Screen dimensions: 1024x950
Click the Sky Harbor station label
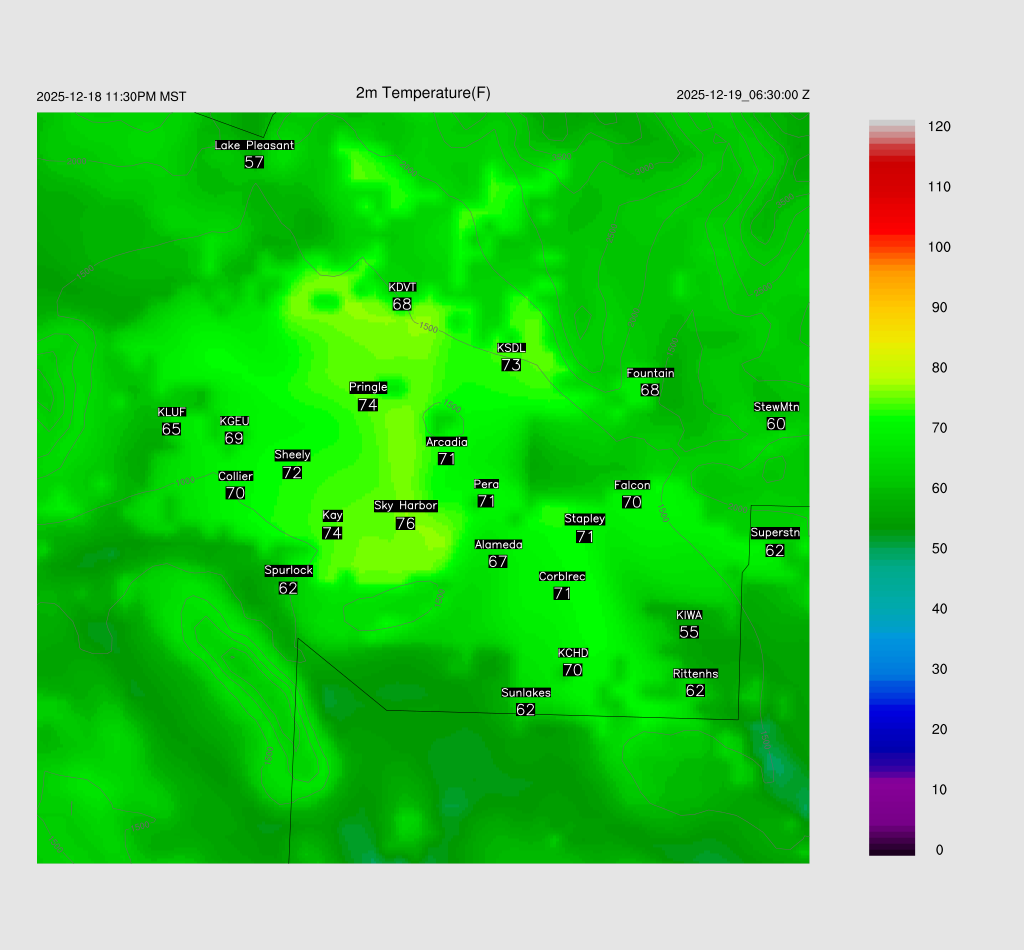point(405,506)
